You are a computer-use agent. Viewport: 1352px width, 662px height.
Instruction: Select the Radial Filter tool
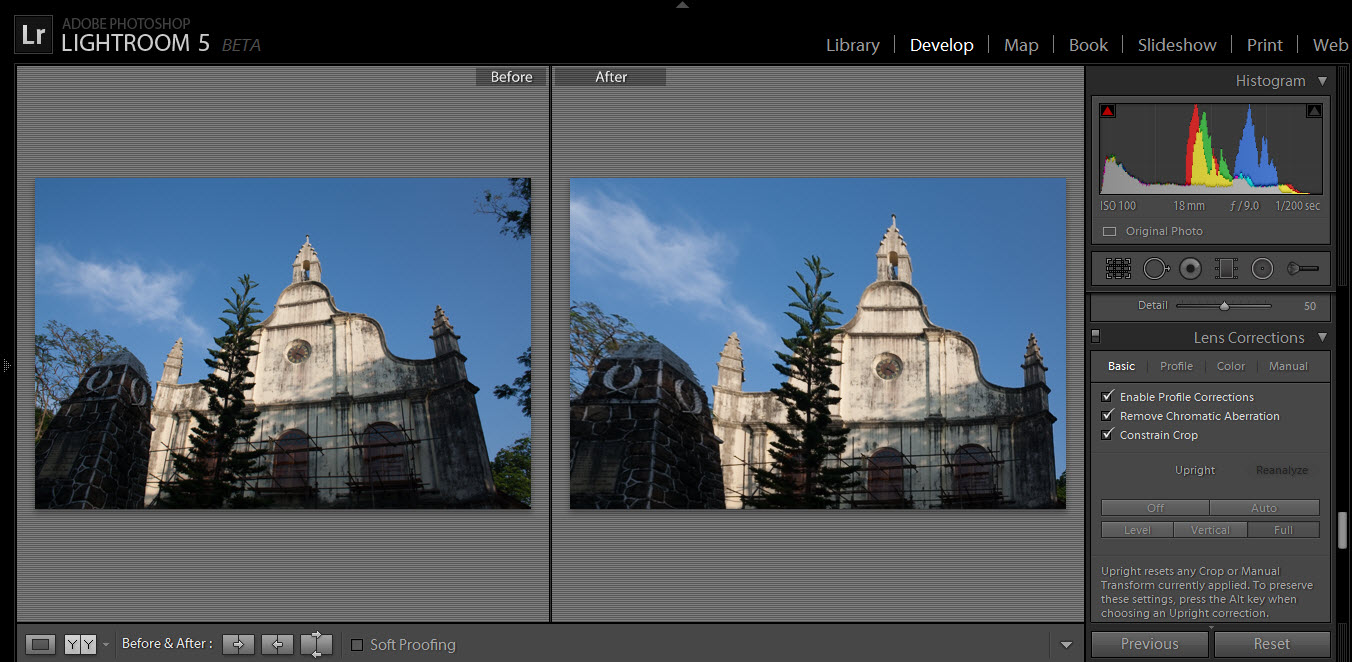[x=1262, y=268]
